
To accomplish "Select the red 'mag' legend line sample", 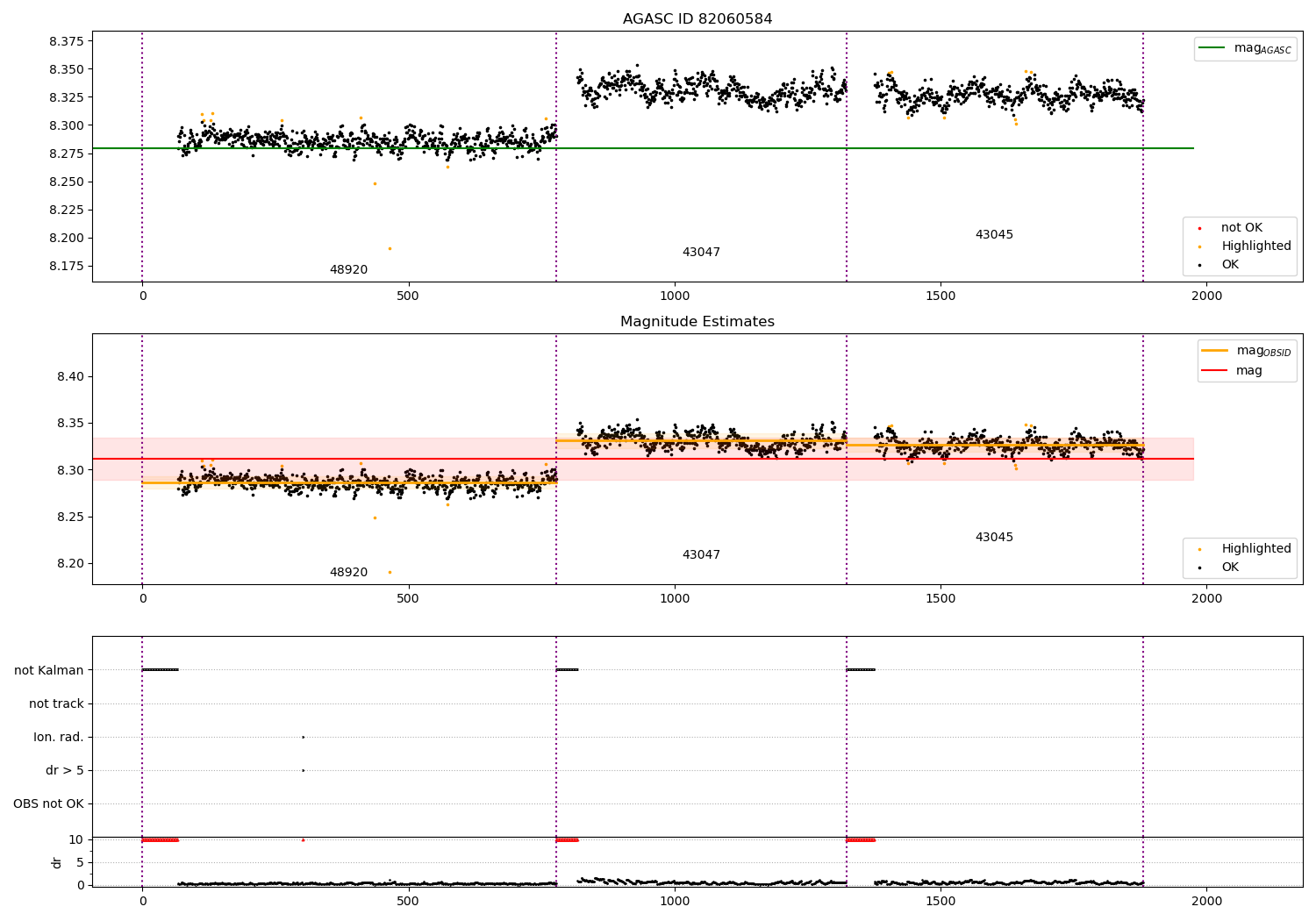I will coord(1215,371).
